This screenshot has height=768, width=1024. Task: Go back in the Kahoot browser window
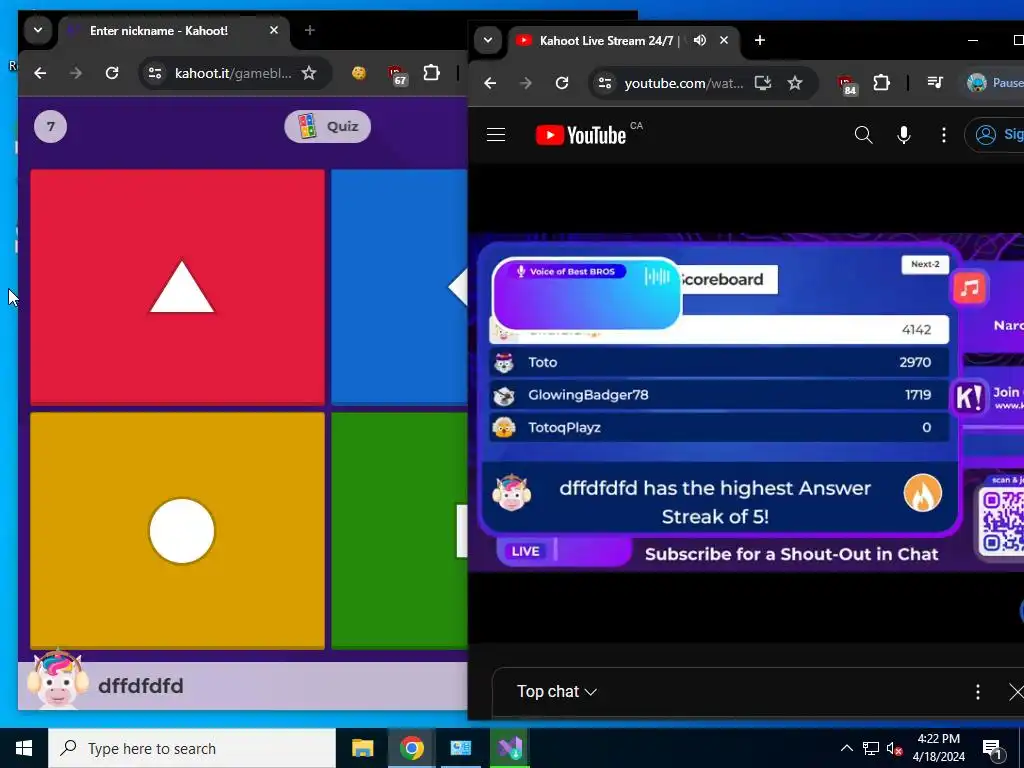[40, 73]
